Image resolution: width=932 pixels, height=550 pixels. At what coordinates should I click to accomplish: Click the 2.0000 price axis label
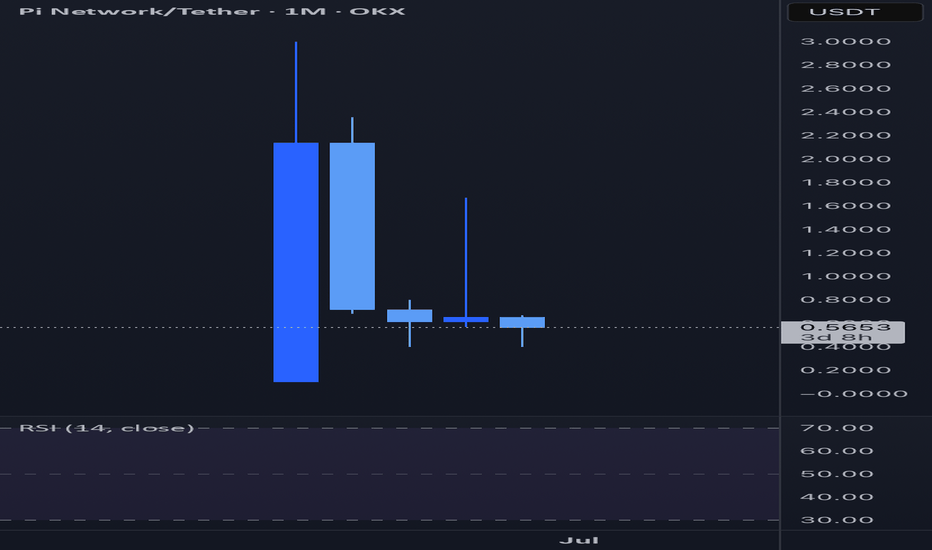click(846, 159)
